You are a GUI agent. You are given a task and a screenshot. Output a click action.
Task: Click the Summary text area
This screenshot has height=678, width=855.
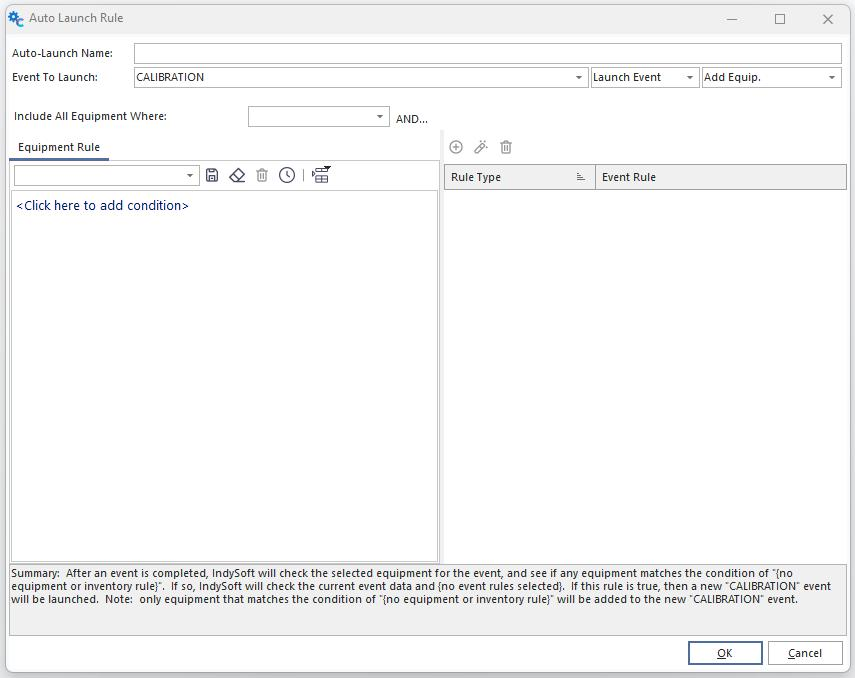[x=428, y=600]
